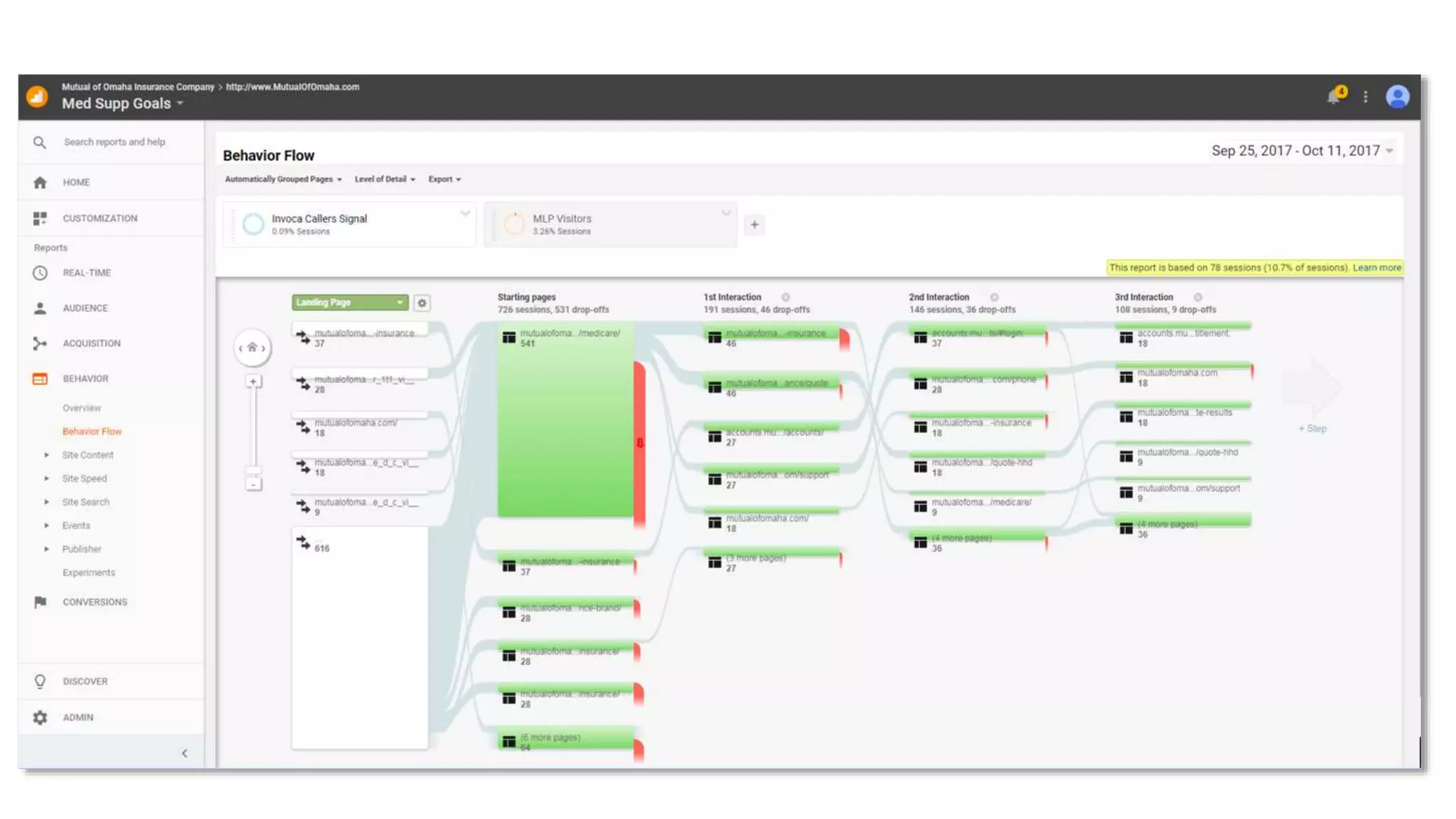Expand the Events submenu
The height and width of the screenshot is (819, 1456).
coord(76,525)
